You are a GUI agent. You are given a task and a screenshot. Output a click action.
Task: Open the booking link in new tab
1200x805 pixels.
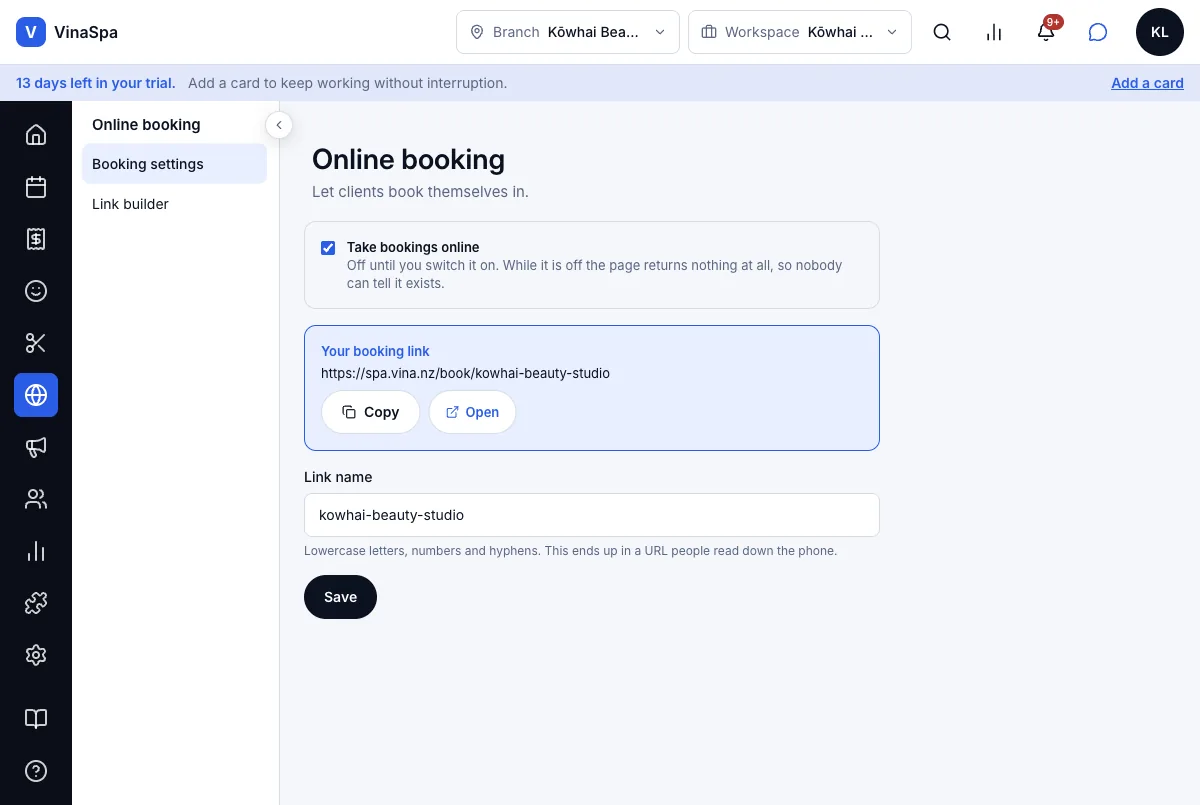472,412
